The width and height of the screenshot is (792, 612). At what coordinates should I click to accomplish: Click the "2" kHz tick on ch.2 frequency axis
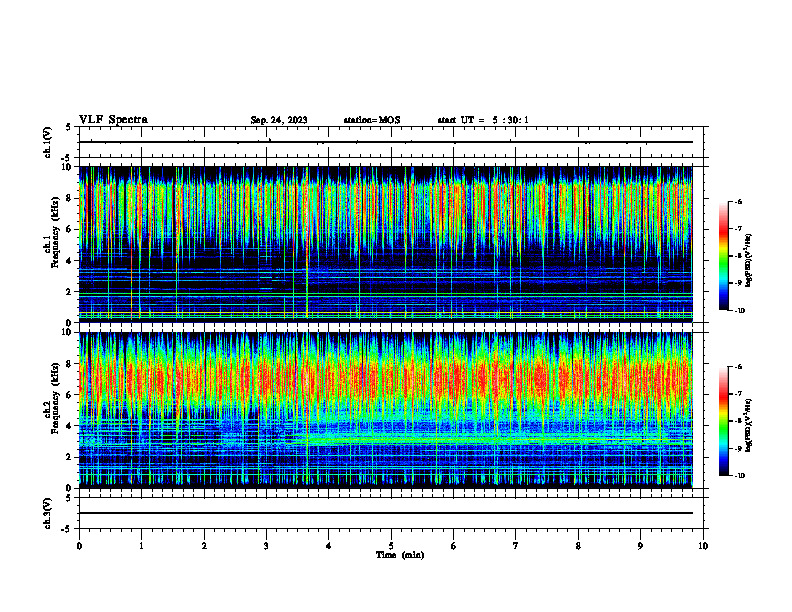pos(70,457)
